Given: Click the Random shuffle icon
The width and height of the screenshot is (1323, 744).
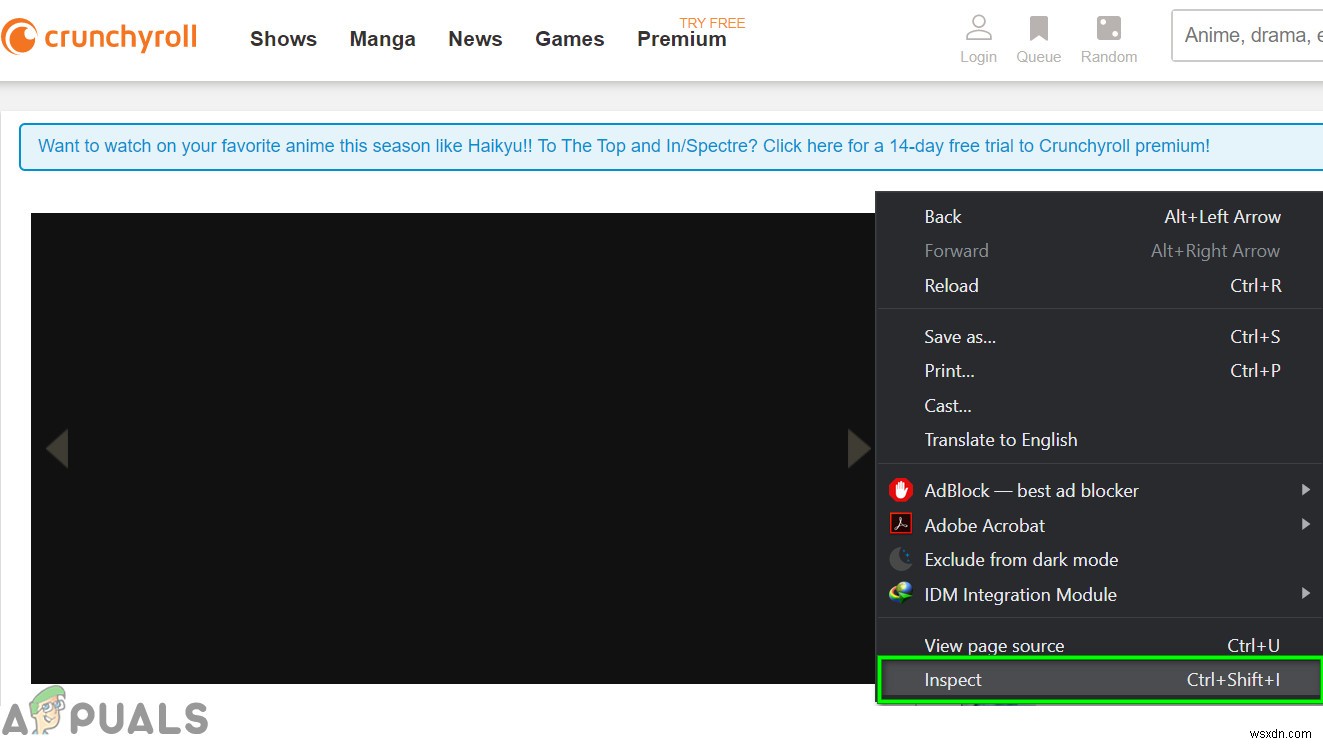Looking at the screenshot, I should 1109,30.
